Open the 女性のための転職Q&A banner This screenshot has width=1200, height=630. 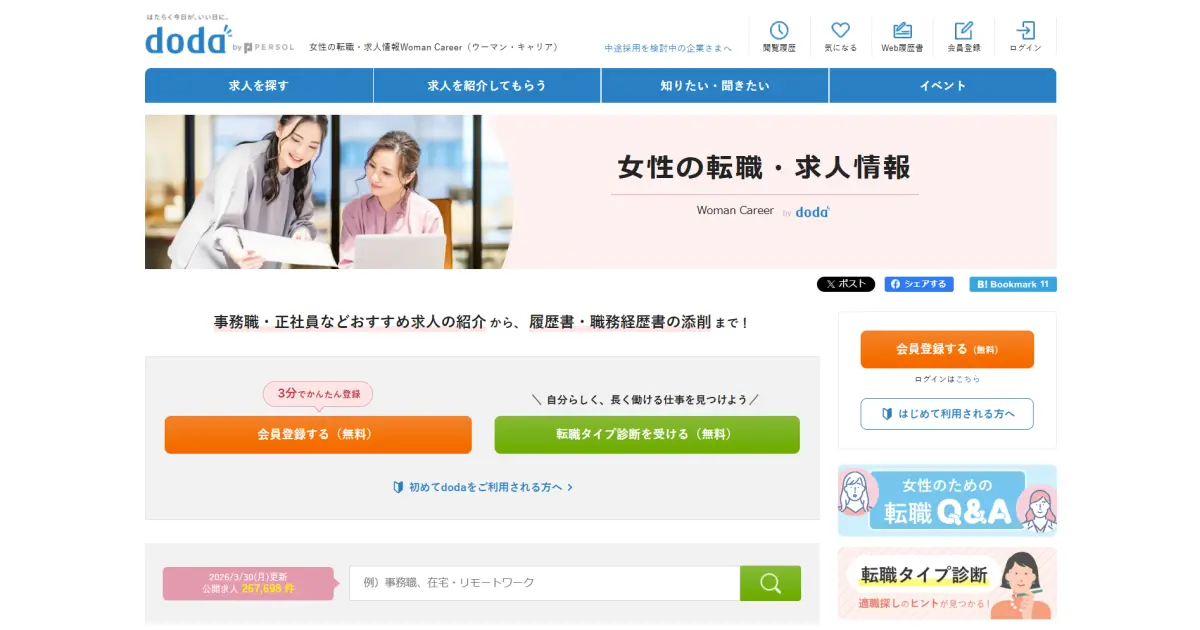coord(946,500)
